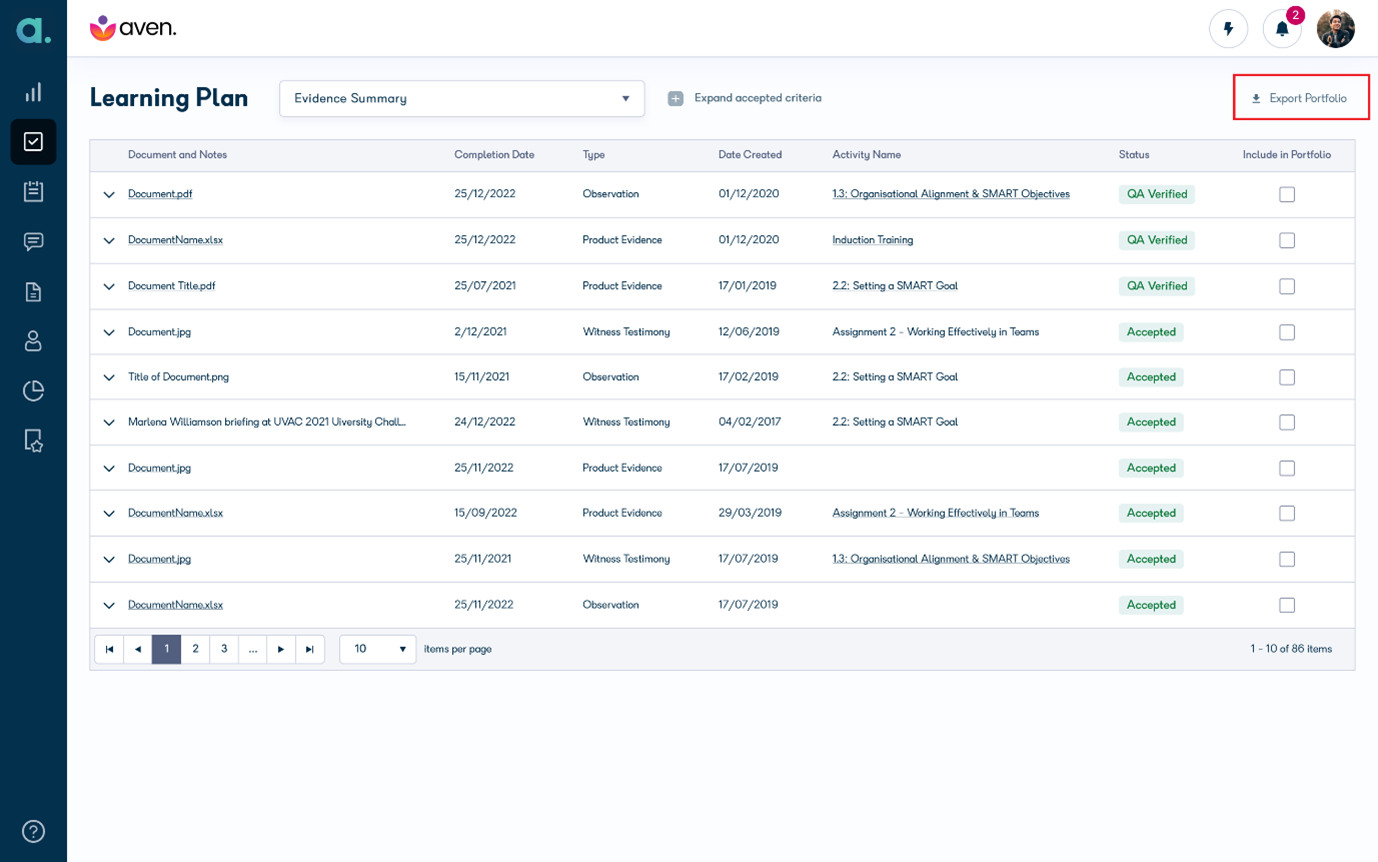The image size is (1378, 862).
Task: Click the Date Created column header
Action: [x=750, y=155]
